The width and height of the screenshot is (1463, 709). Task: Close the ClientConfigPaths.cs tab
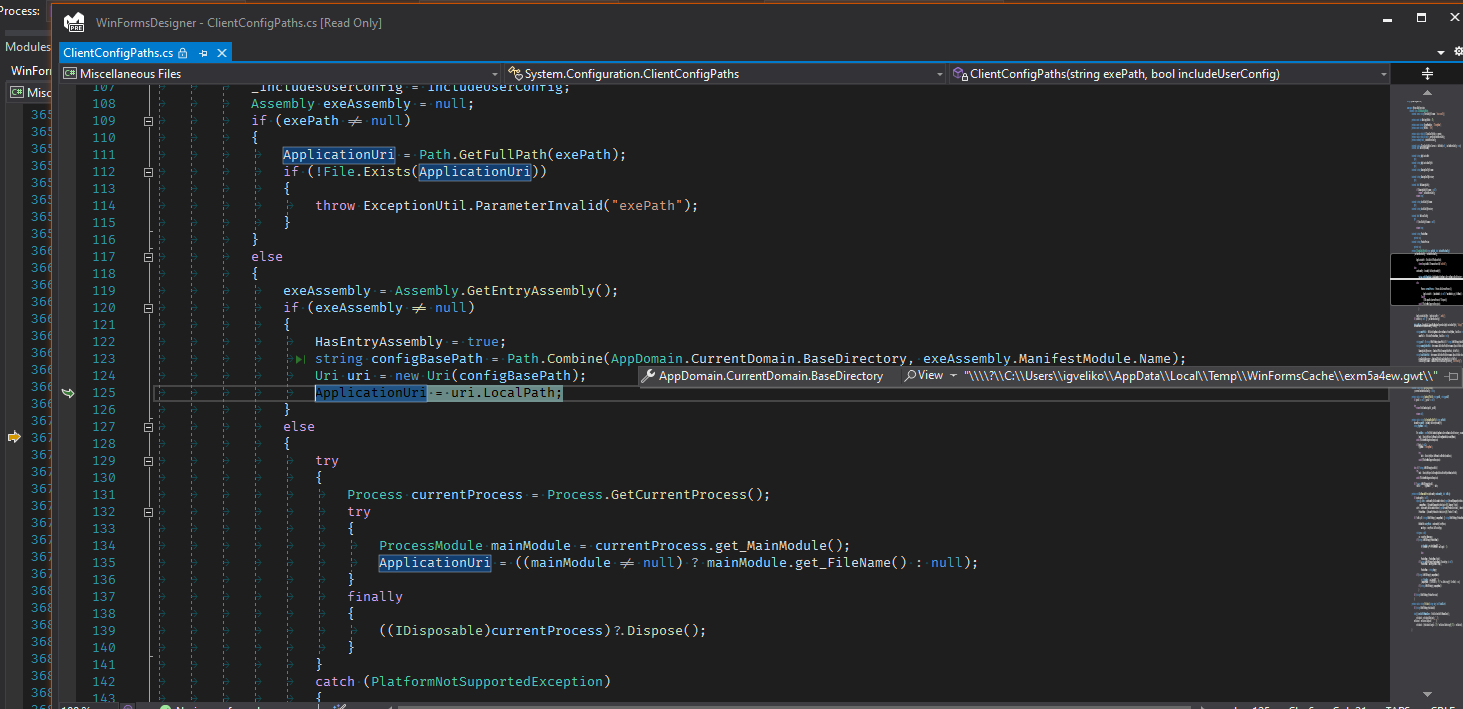222,53
